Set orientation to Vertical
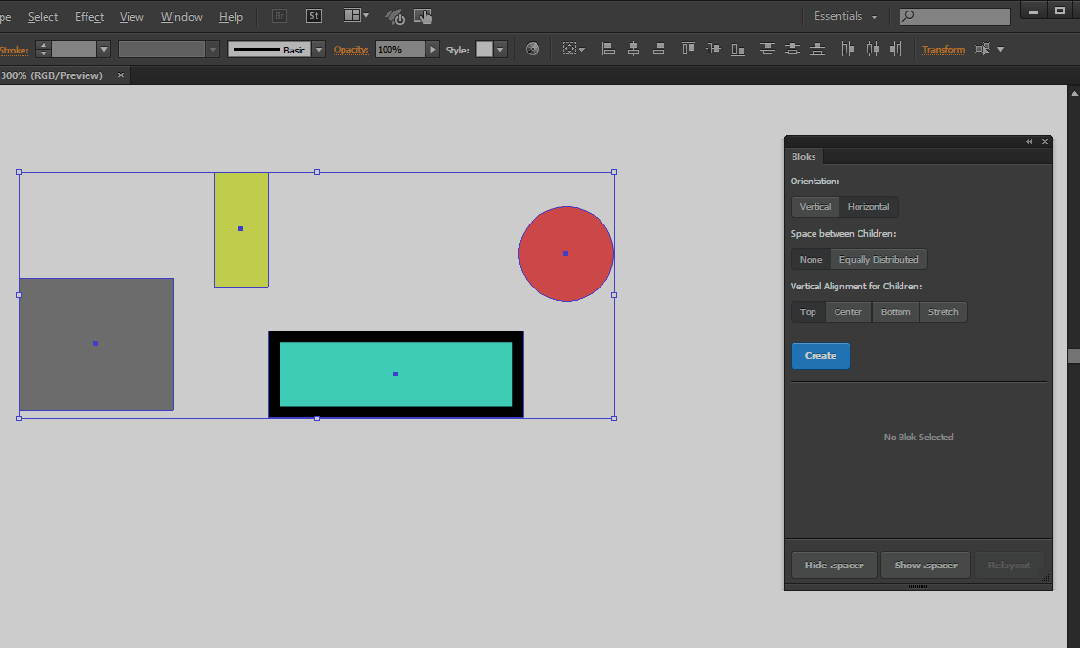1080x648 pixels. coord(815,207)
